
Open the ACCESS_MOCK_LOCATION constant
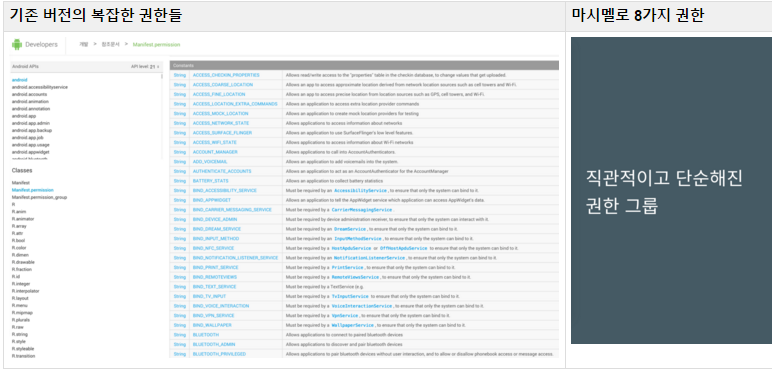pyautogui.click(x=221, y=113)
